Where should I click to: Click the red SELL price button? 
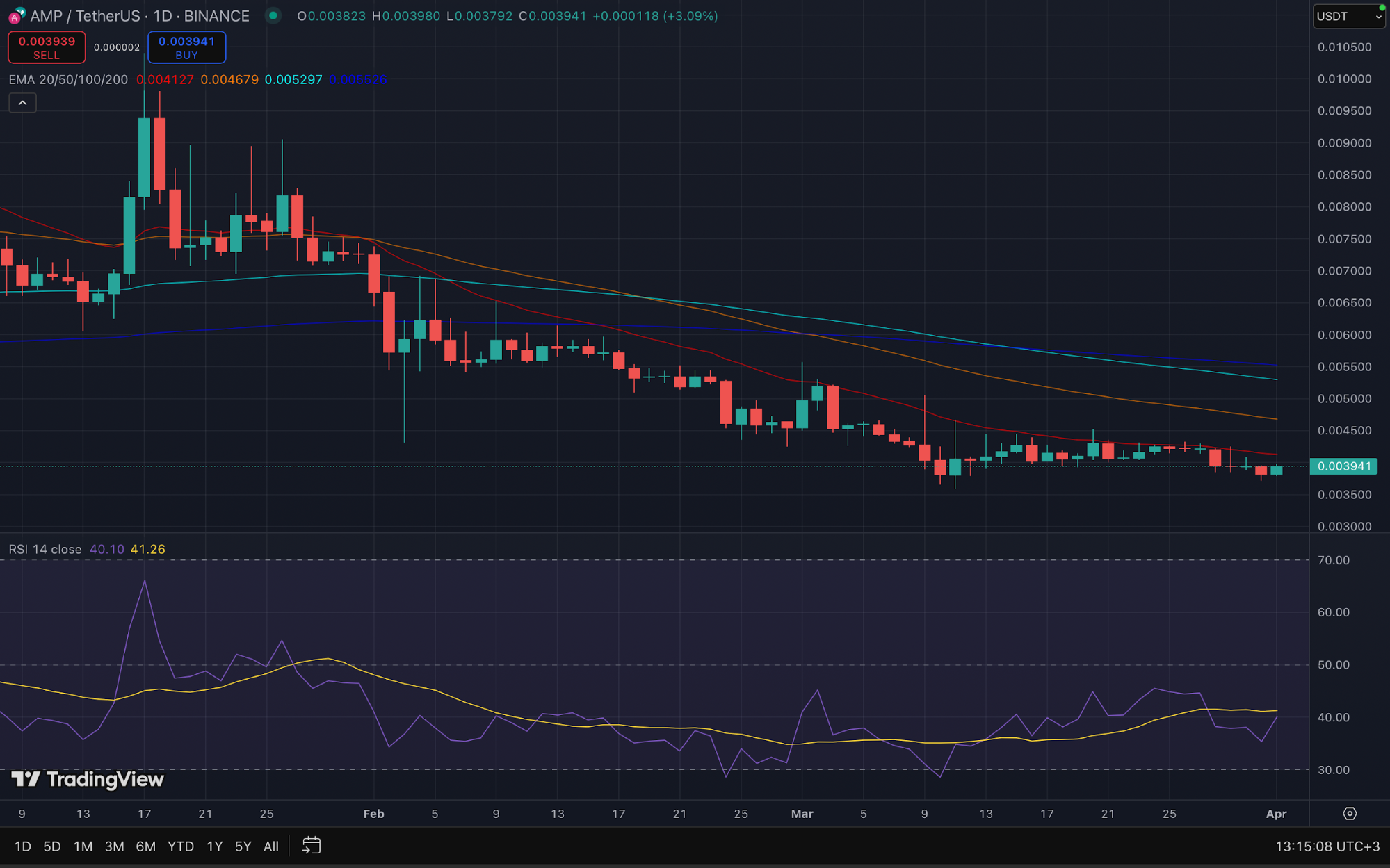coord(46,47)
